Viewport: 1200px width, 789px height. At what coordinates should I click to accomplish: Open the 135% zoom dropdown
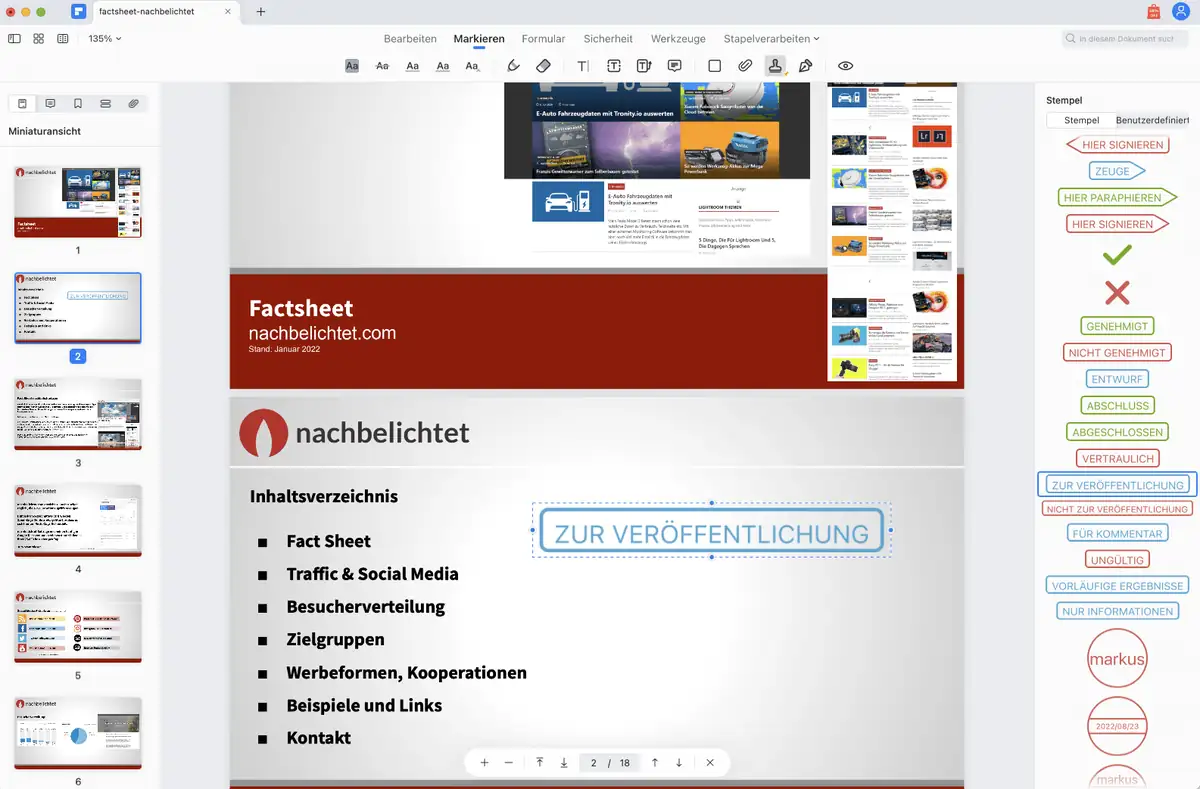pos(105,39)
